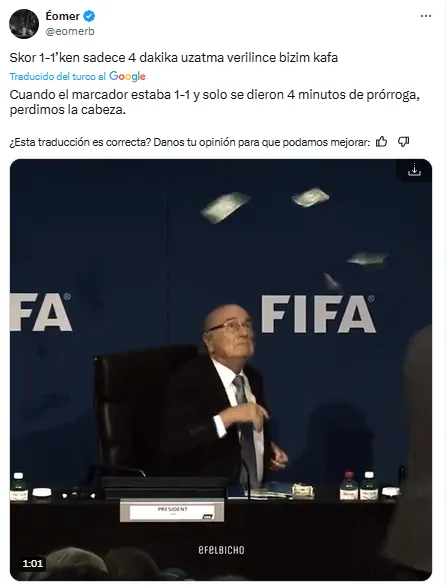
Task: Click the thumbs down translation feedback icon
Action: point(403,142)
